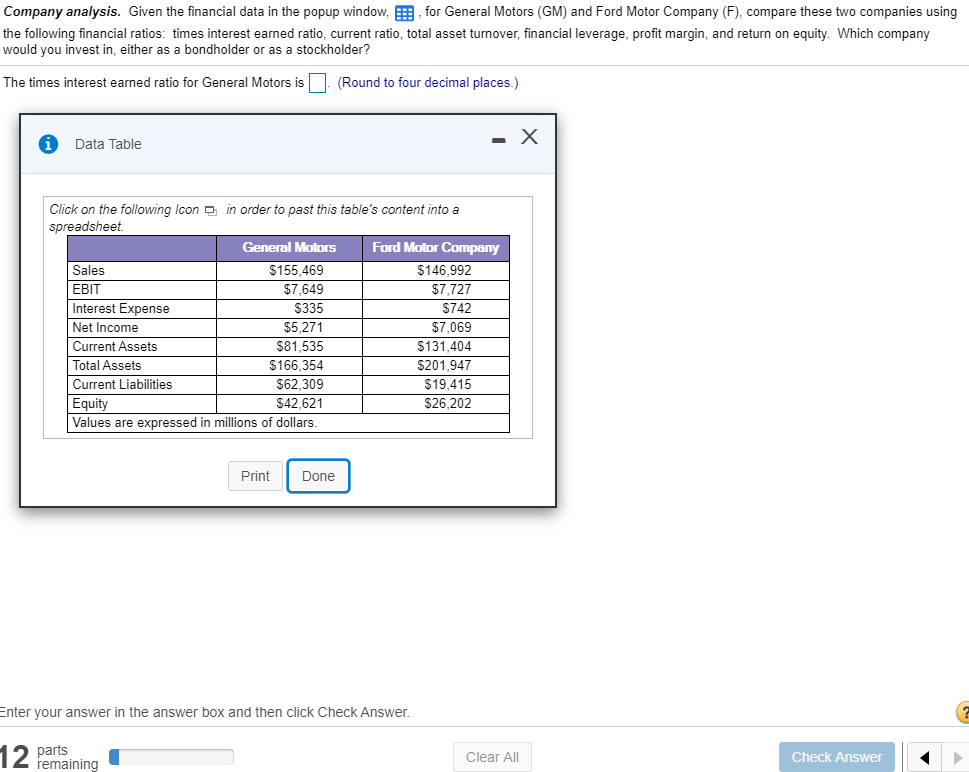Collapse the Data Table popup with the minimize icon
The image size is (969, 772).
click(x=498, y=140)
